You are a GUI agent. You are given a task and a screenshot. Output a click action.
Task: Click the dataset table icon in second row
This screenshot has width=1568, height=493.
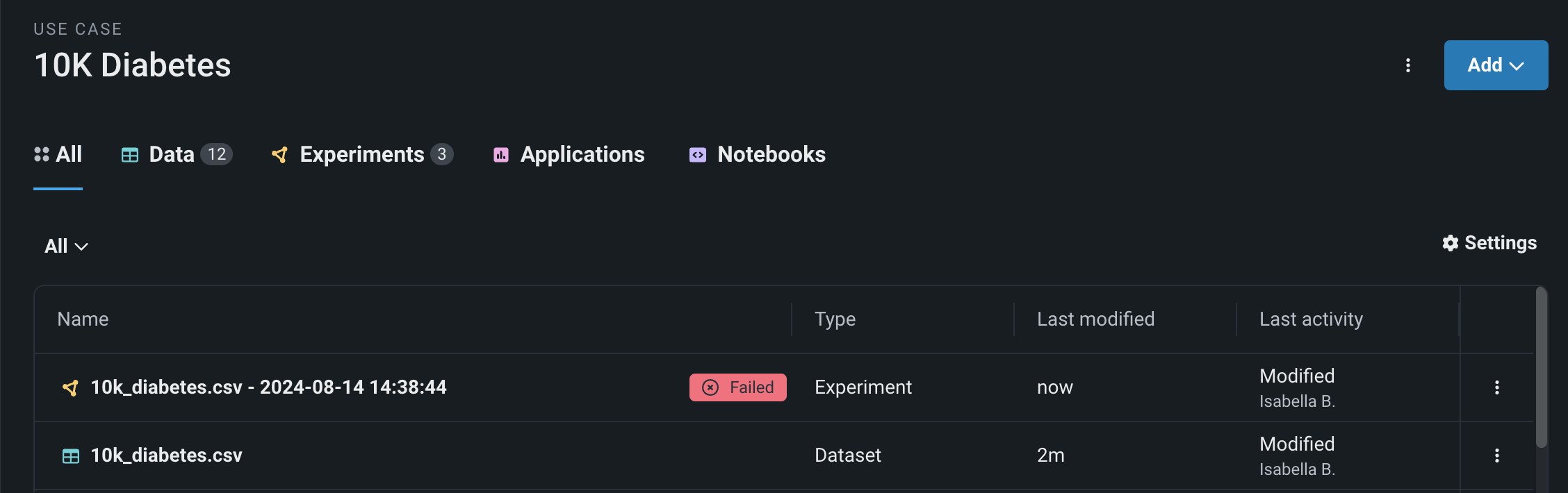71,456
